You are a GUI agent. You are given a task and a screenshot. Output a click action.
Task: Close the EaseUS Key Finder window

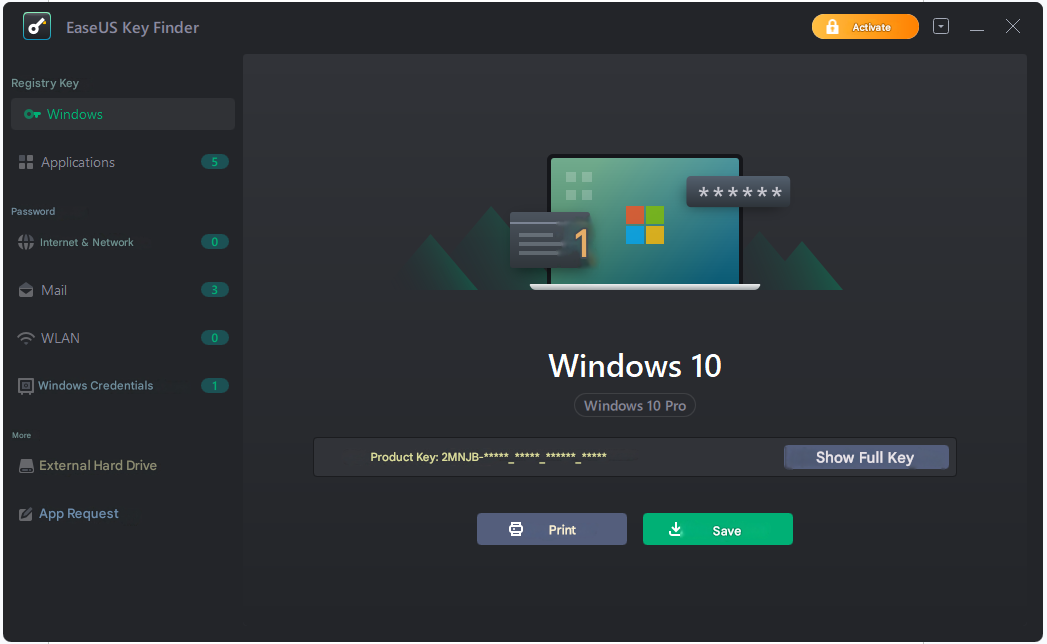coord(1013,26)
